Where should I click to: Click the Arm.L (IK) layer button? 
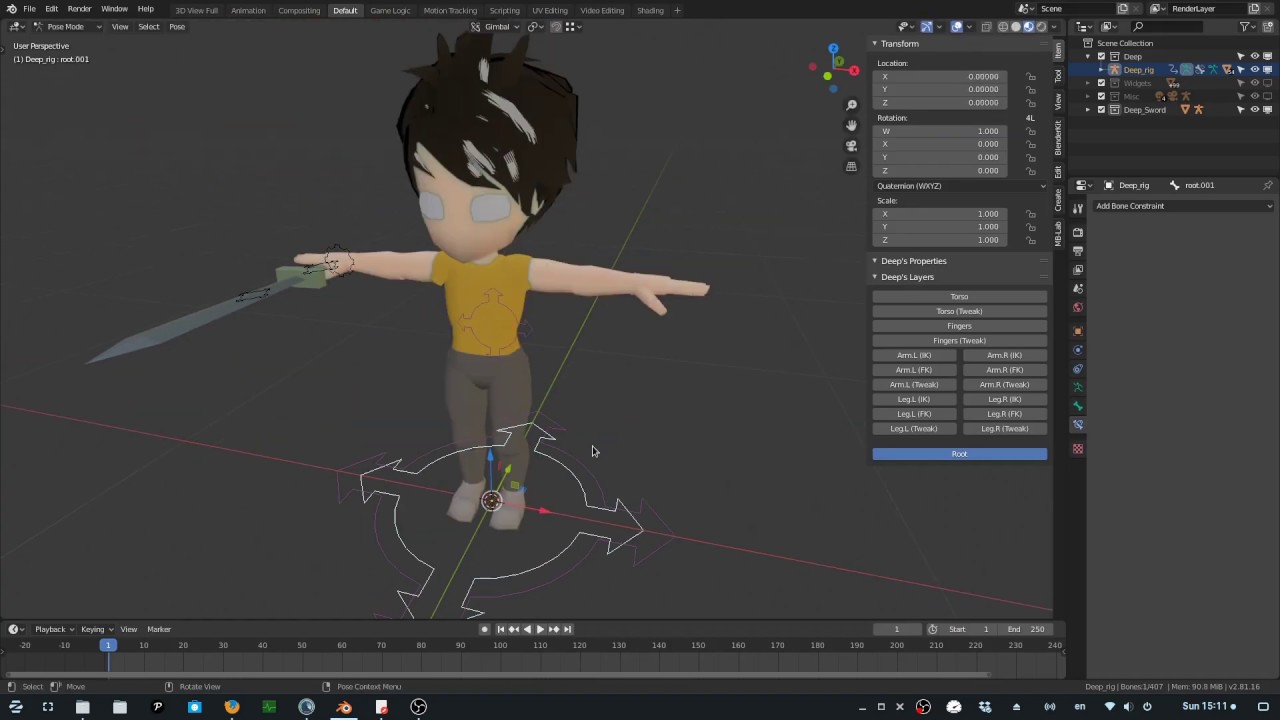(914, 355)
